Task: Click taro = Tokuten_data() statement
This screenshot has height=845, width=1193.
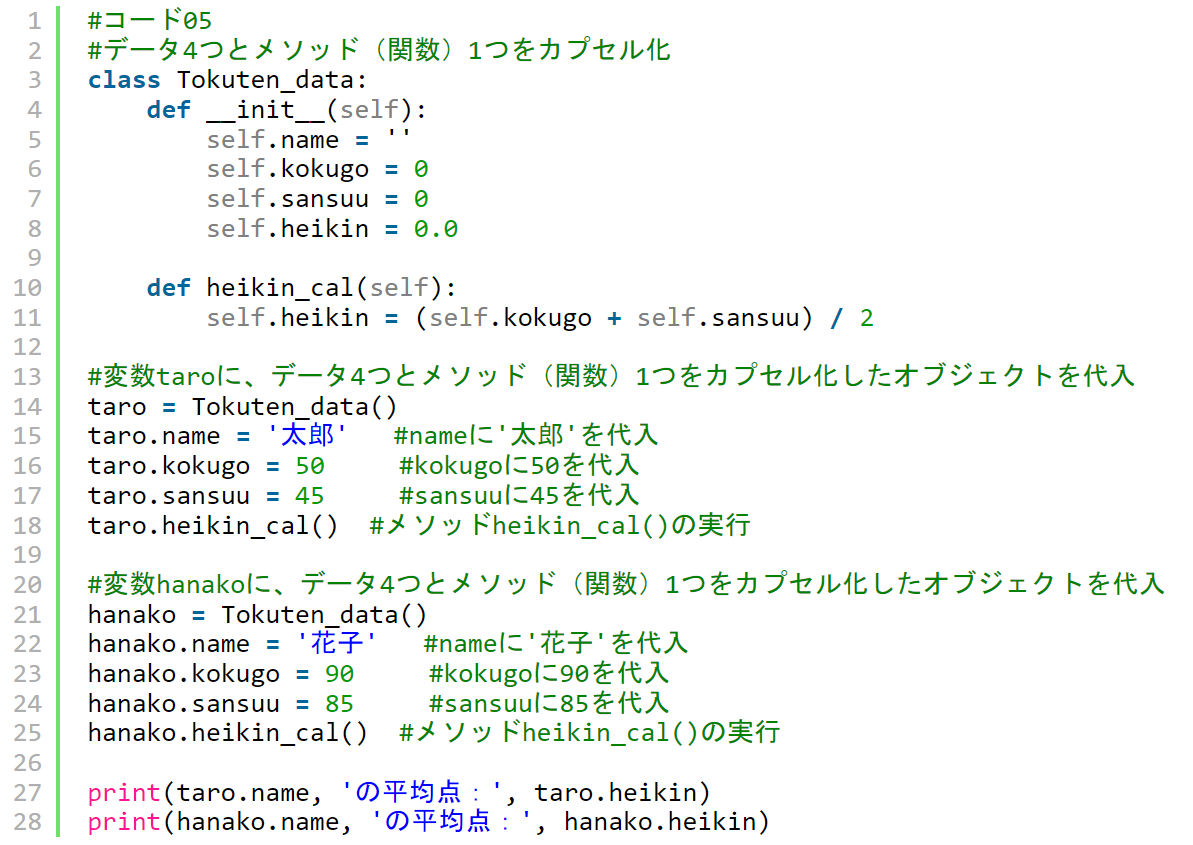Action: [x=242, y=407]
